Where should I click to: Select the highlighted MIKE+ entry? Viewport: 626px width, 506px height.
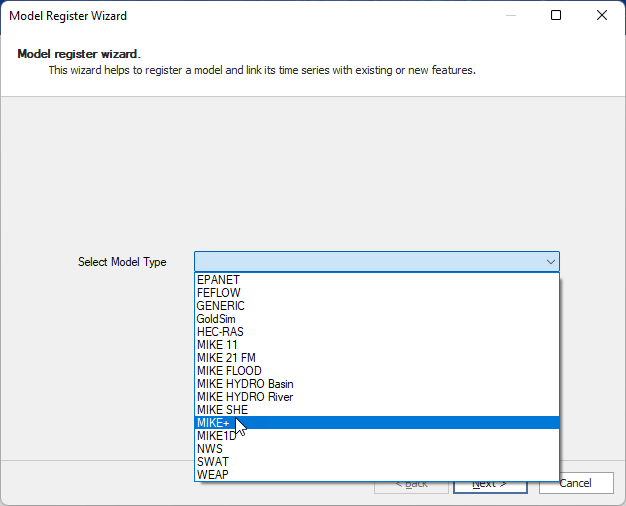point(377,423)
